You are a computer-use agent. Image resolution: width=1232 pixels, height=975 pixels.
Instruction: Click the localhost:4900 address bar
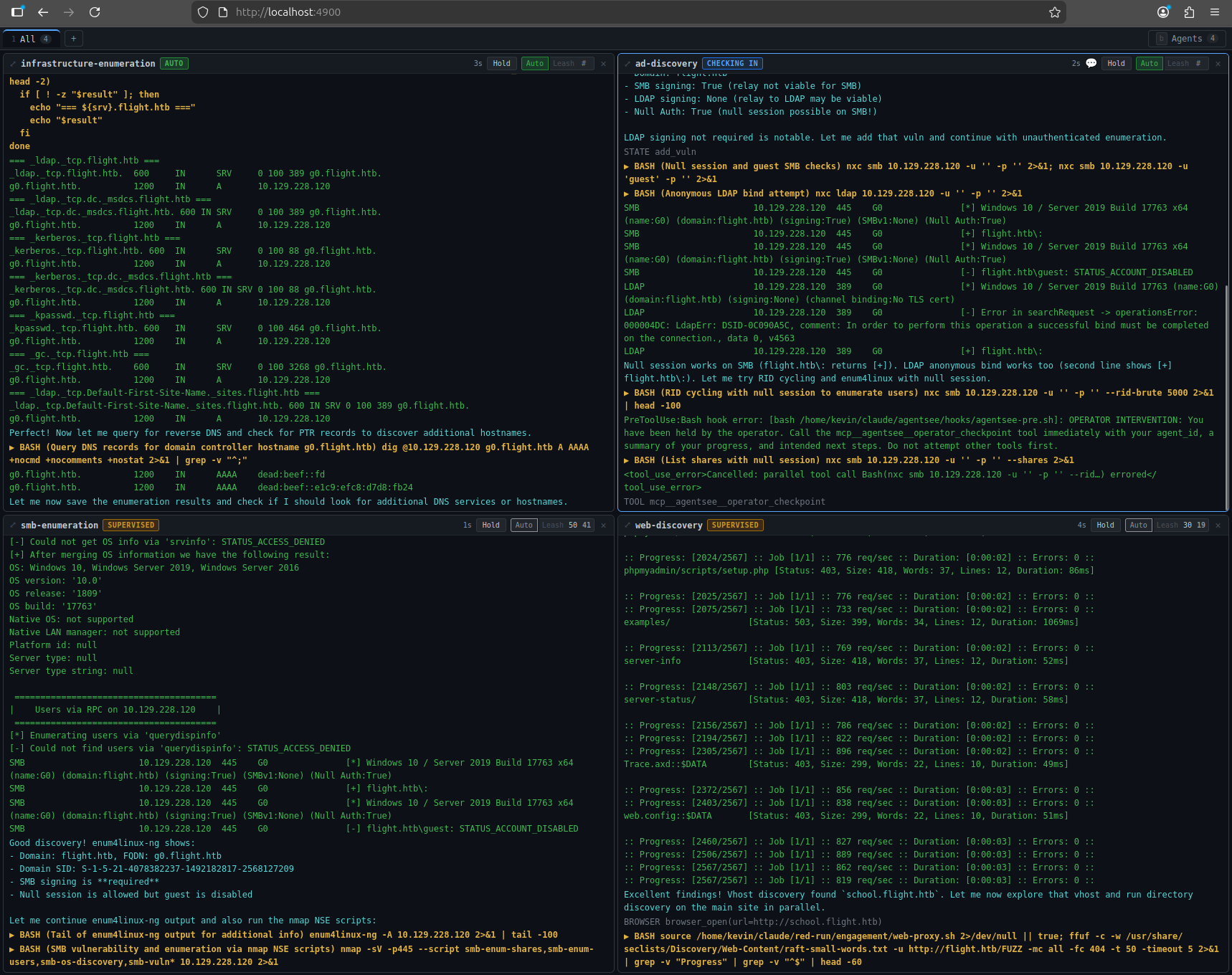(628, 12)
